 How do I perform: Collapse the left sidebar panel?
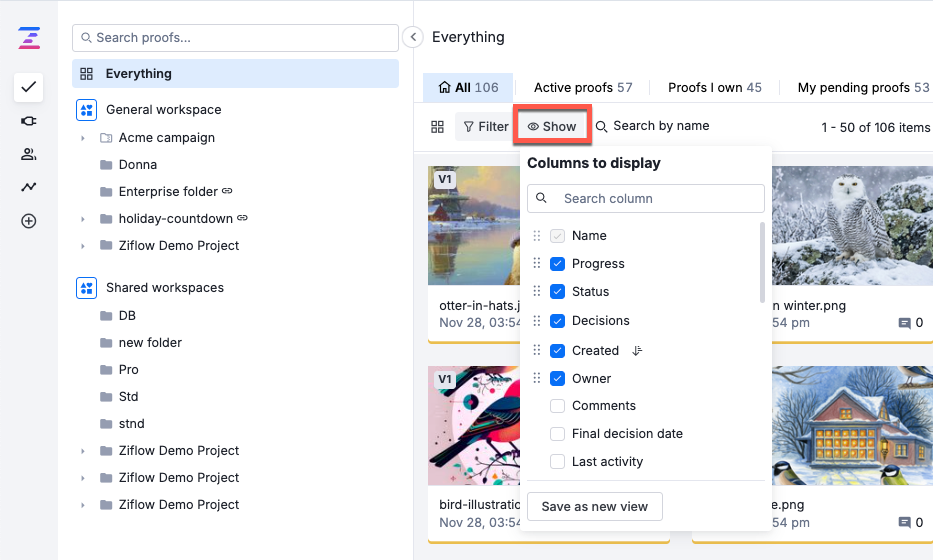click(x=413, y=37)
